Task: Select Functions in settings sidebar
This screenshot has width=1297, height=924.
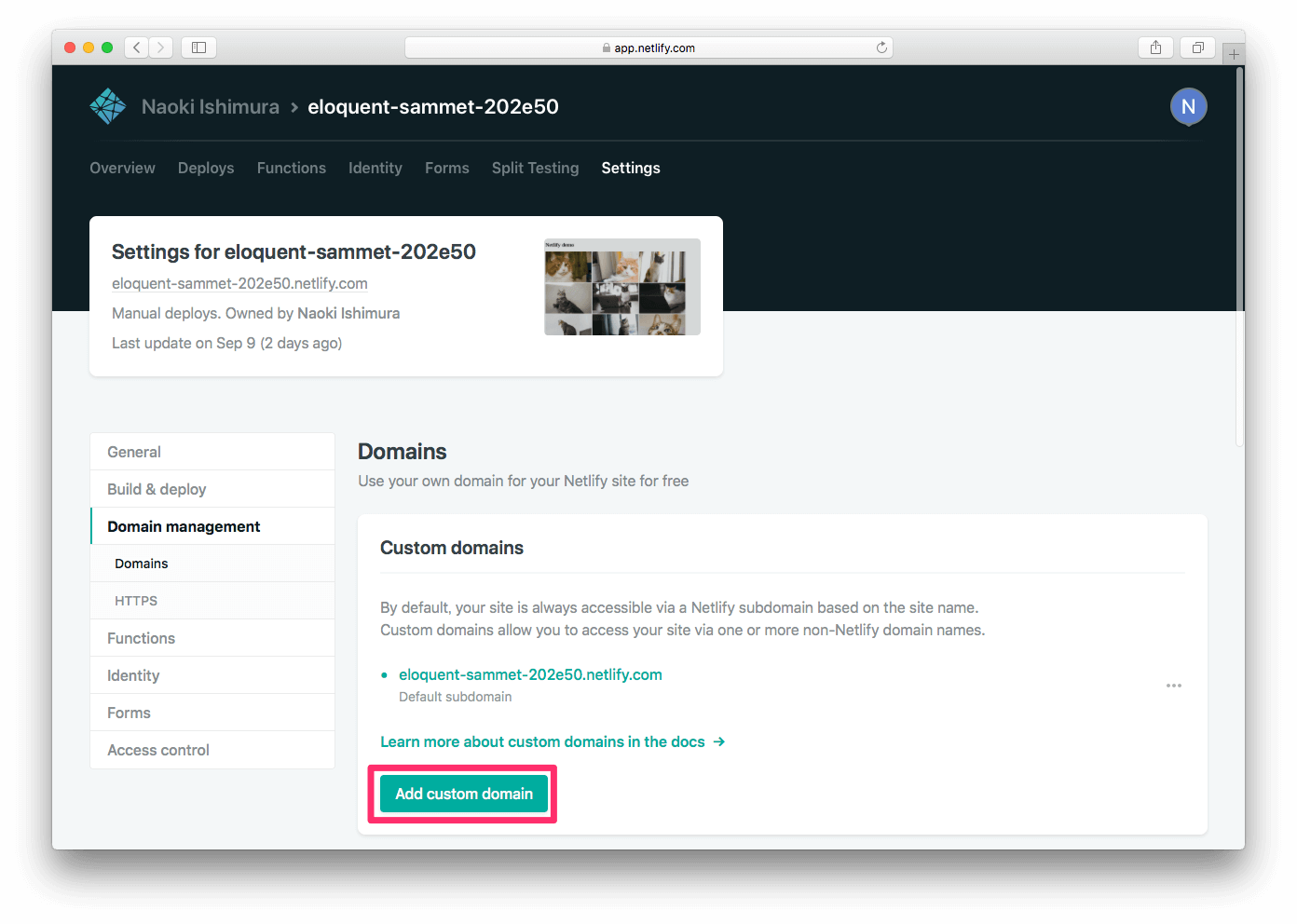Action: point(212,638)
